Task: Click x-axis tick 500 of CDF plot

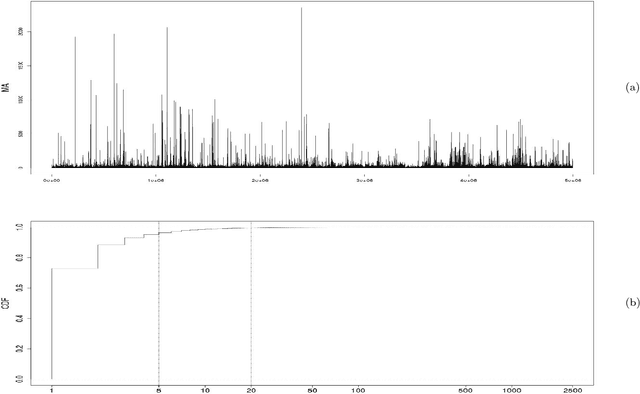Action: (466, 391)
